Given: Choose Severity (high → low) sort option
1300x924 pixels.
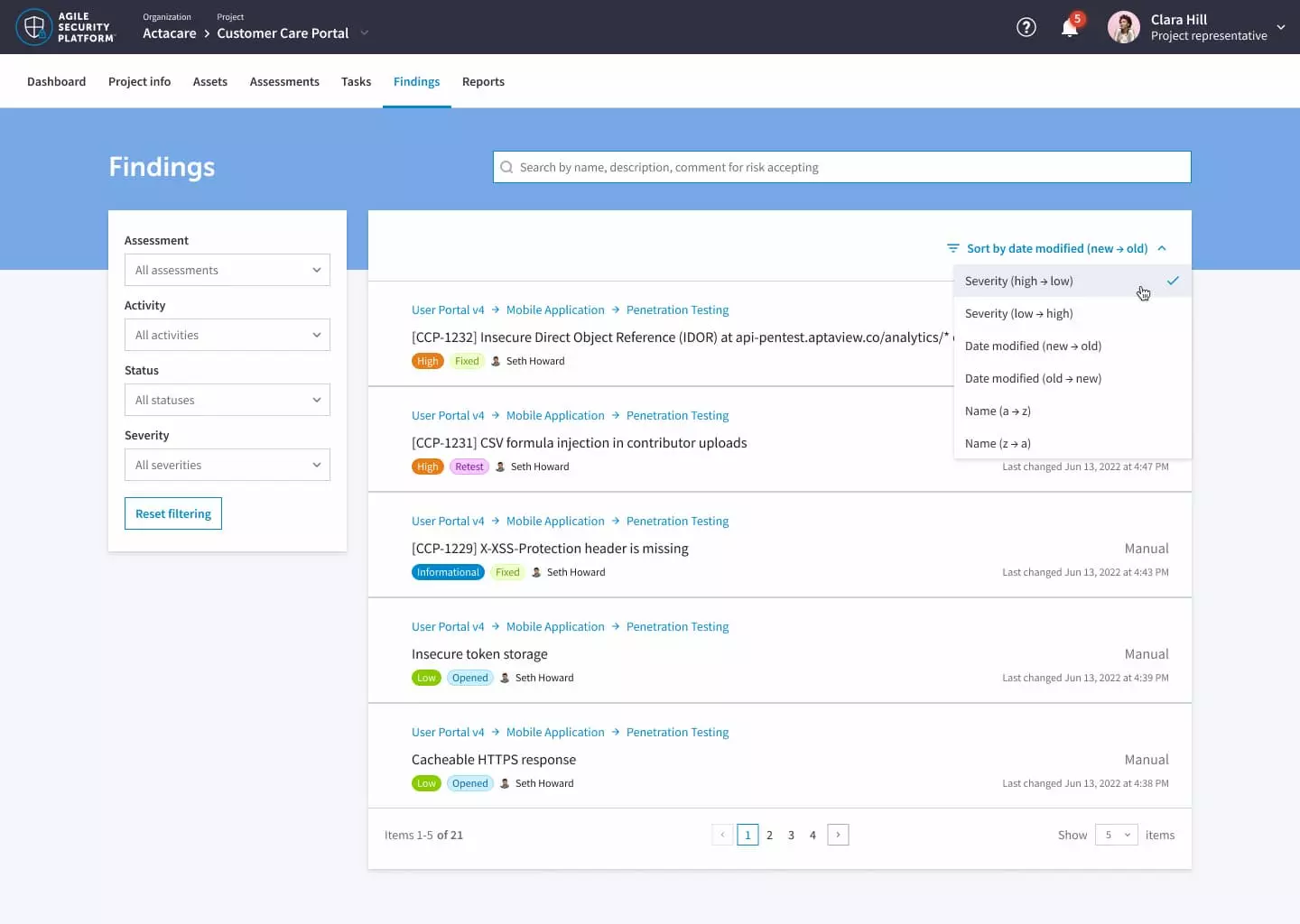Looking at the screenshot, I should [x=1072, y=281].
